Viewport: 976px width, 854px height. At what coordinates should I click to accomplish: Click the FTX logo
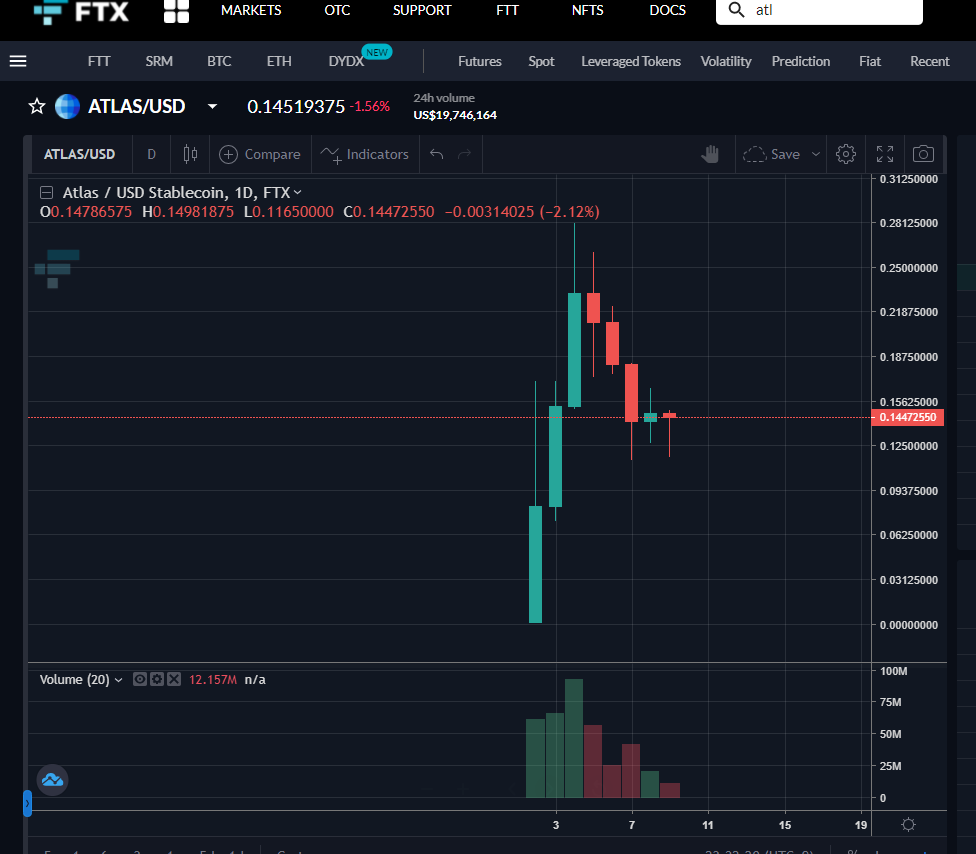click(82, 11)
